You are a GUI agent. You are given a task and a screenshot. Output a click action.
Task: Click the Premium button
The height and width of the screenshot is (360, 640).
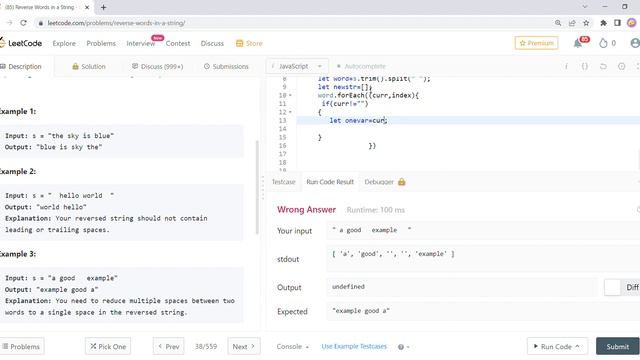pyautogui.click(x=536, y=43)
